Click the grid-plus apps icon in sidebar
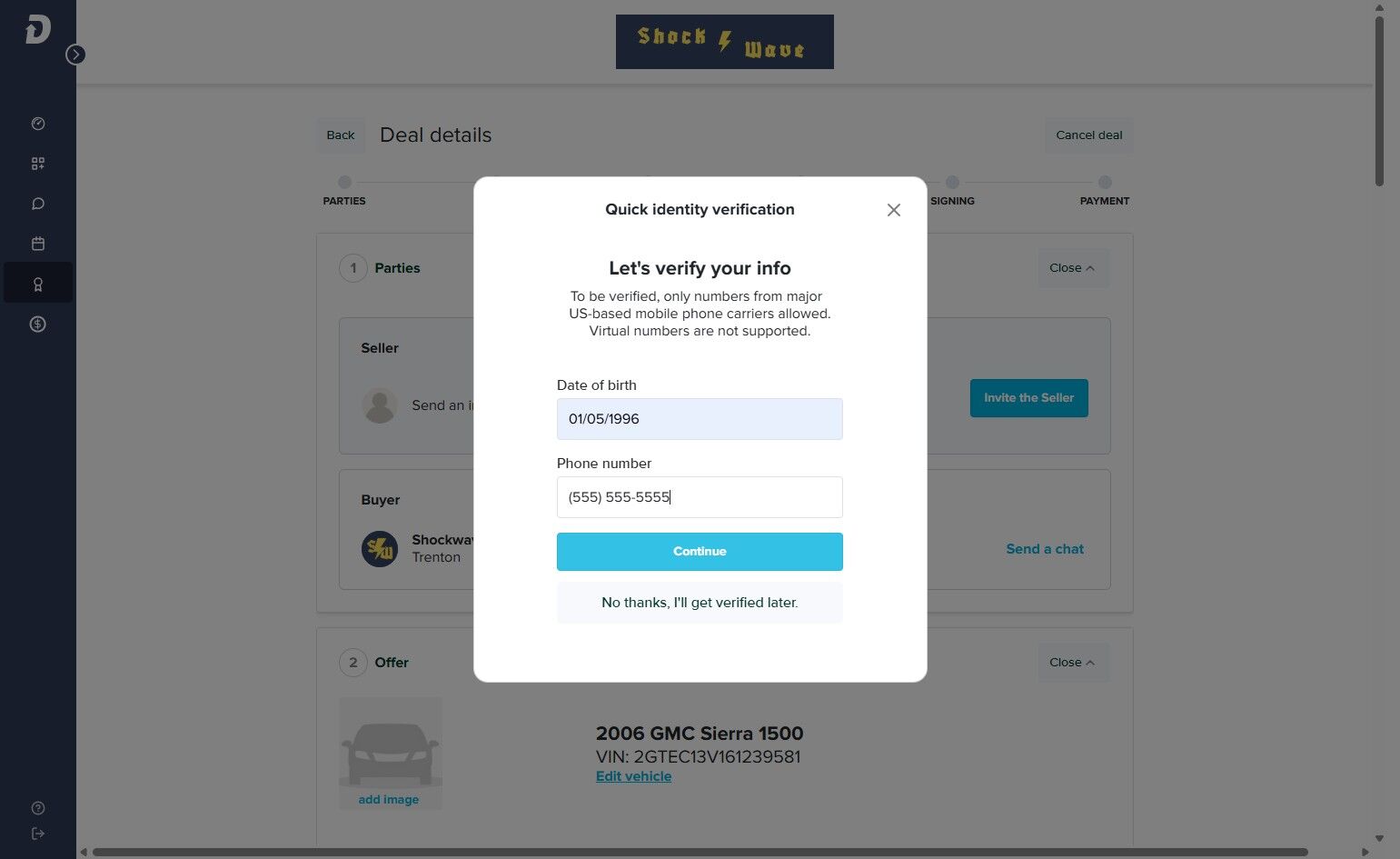This screenshot has width=1400, height=859. [38, 164]
